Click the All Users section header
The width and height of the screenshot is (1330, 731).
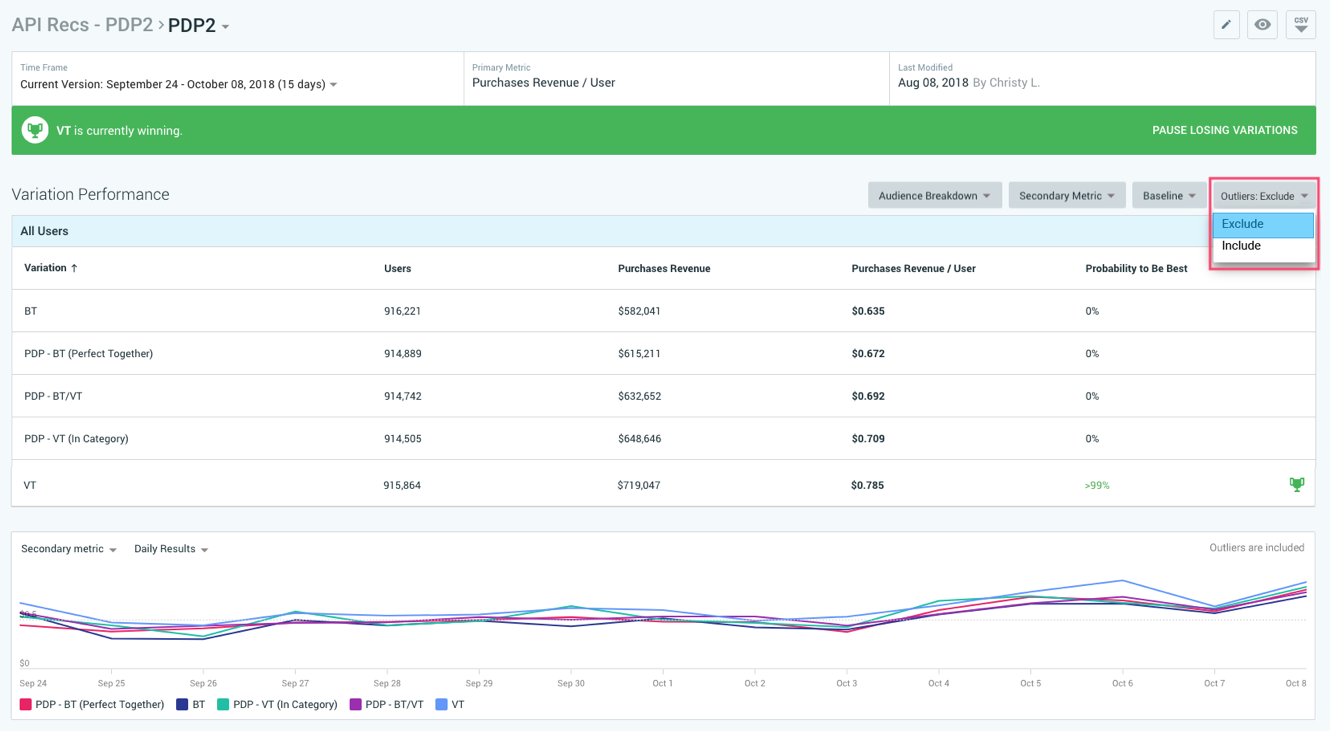click(44, 231)
